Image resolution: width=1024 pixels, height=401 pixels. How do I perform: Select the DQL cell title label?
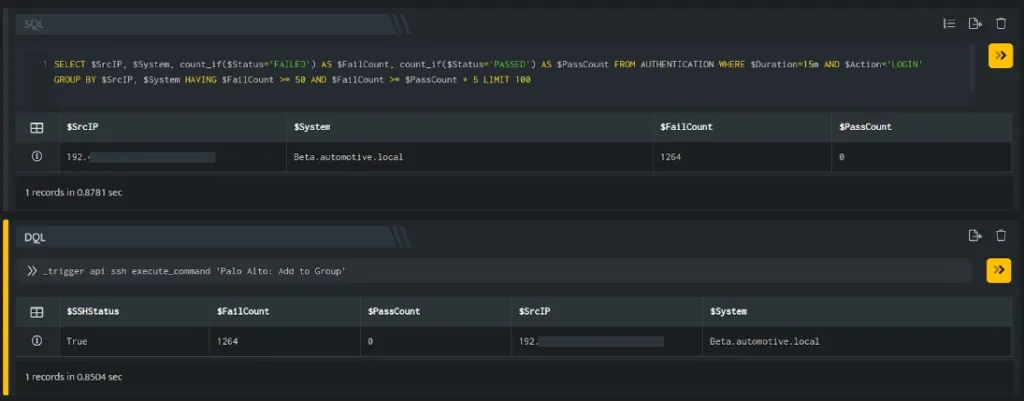click(35, 238)
